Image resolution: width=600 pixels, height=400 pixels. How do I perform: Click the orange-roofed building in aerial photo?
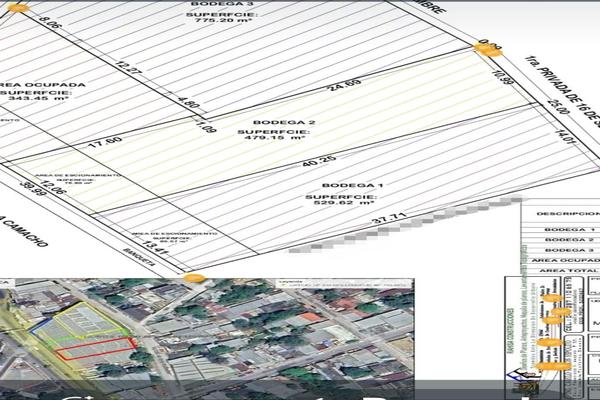pos(310,317)
